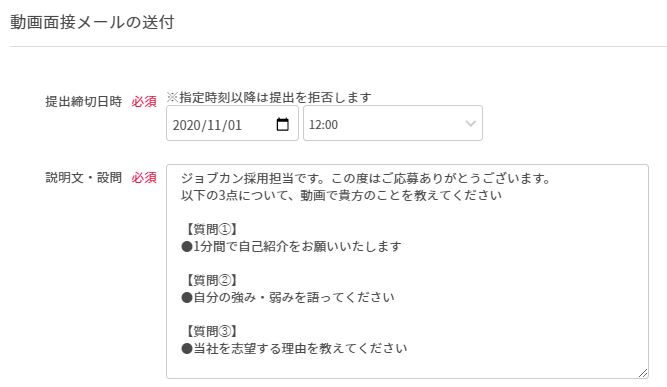Click the 必須 badge next to 説明文・設問
This screenshot has height=387, width=667.
tap(144, 177)
